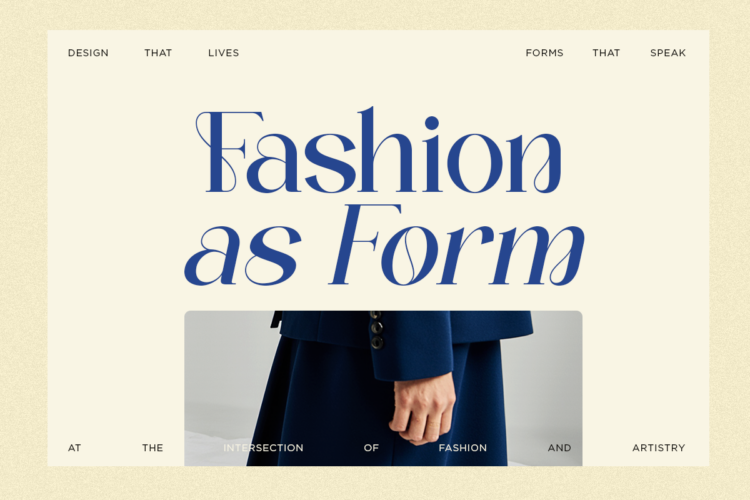Click the ARTISTRY footer text
This screenshot has width=750, height=500.
point(659,448)
